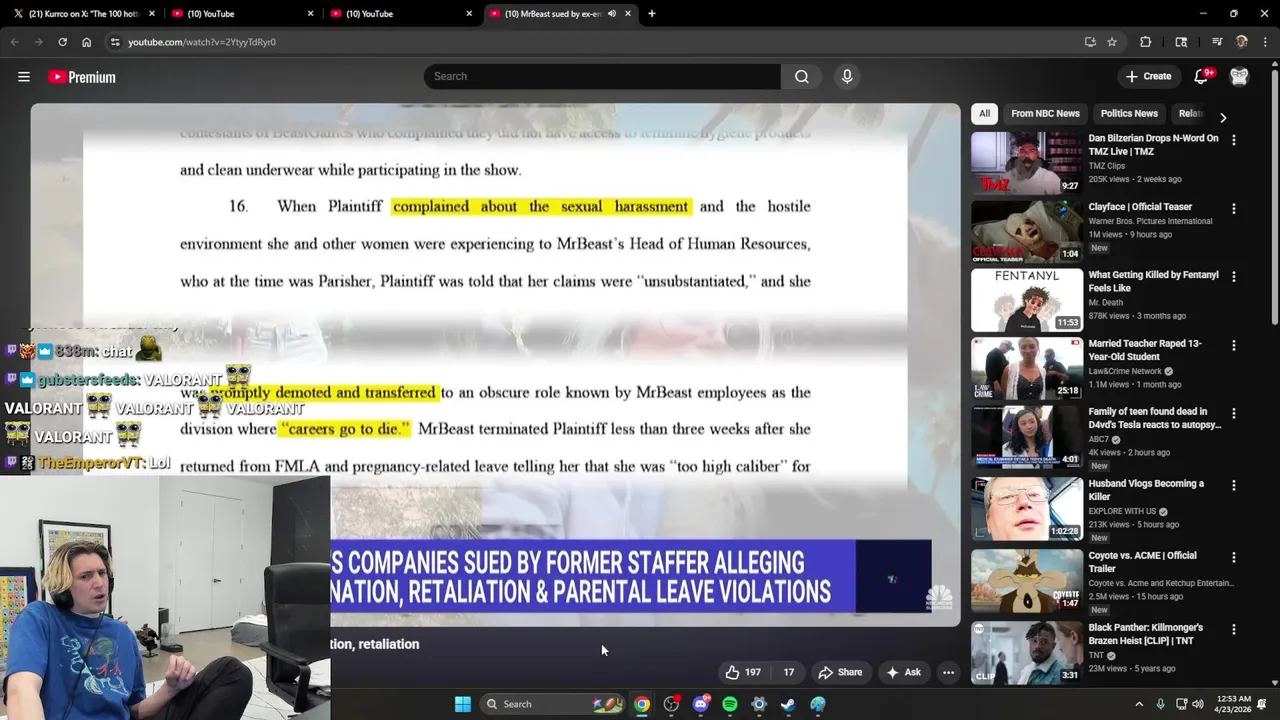The image size is (1280, 720).
Task: Open Chrome from the taskbar
Action: point(642,704)
